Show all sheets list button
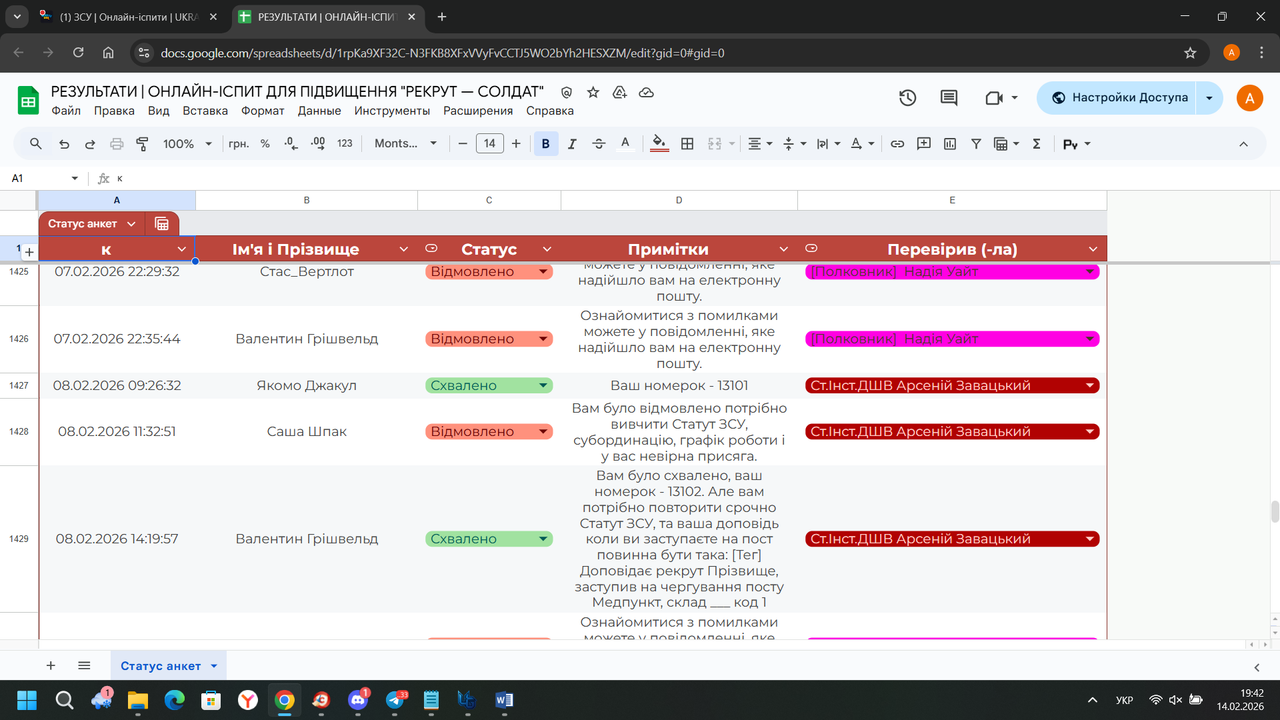This screenshot has width=1280, height=720. coord(84,666)
